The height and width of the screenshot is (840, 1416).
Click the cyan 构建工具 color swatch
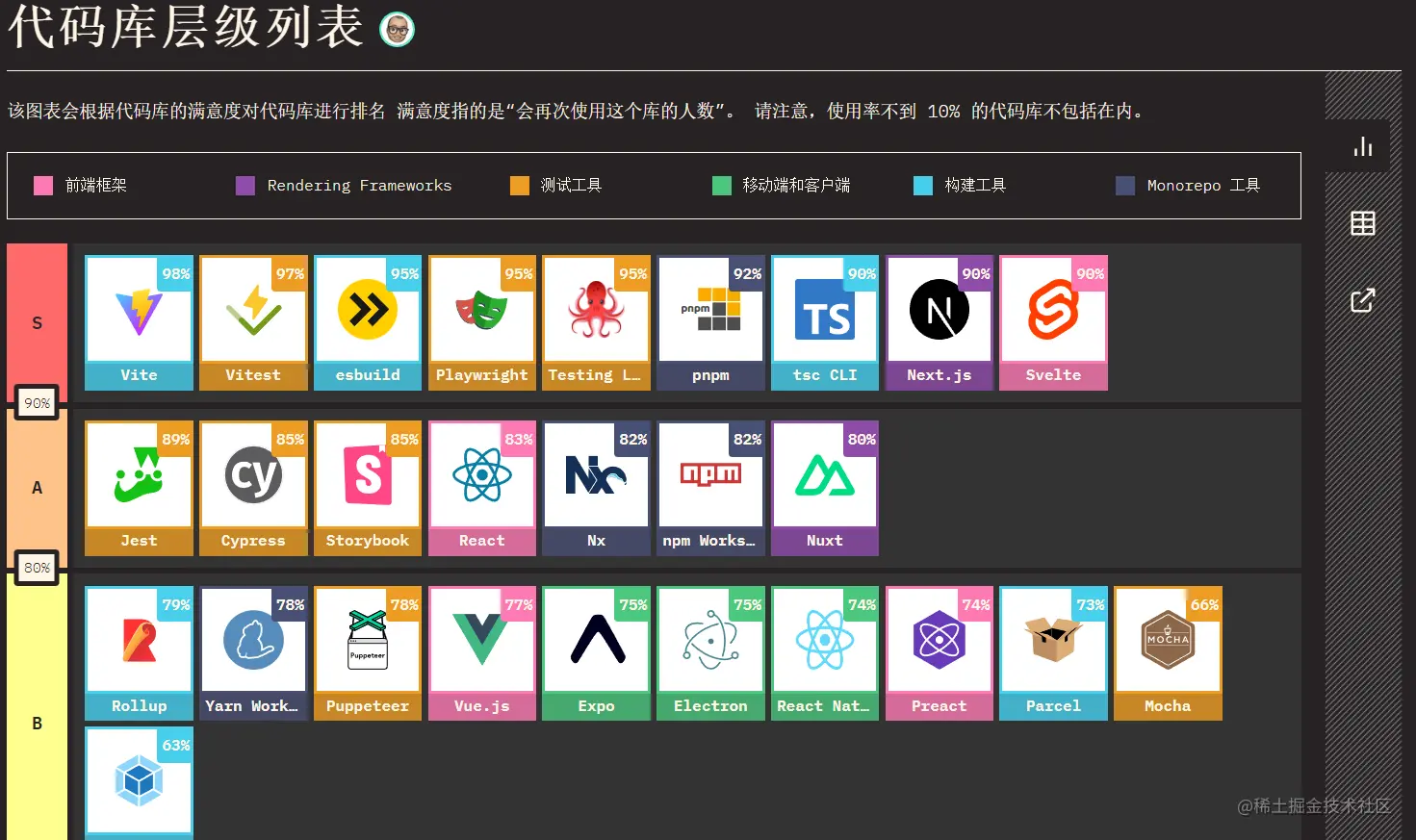923,186
